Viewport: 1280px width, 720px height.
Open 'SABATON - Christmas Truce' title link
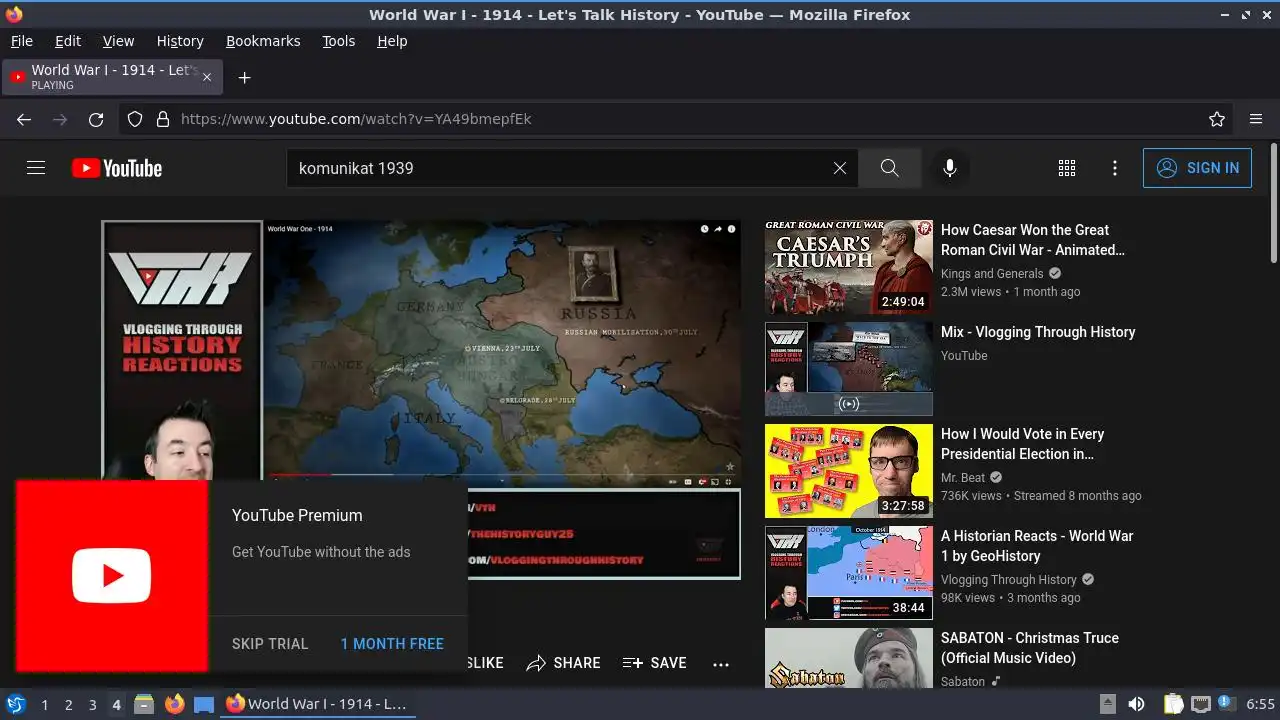pyautogui.click(x=1030, y=648)
